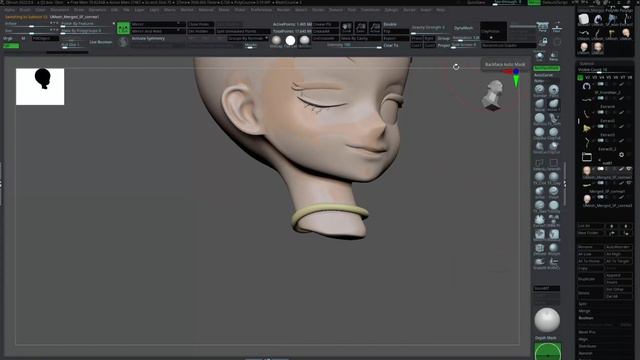Click the green symmetry face icon

(123, 28)
